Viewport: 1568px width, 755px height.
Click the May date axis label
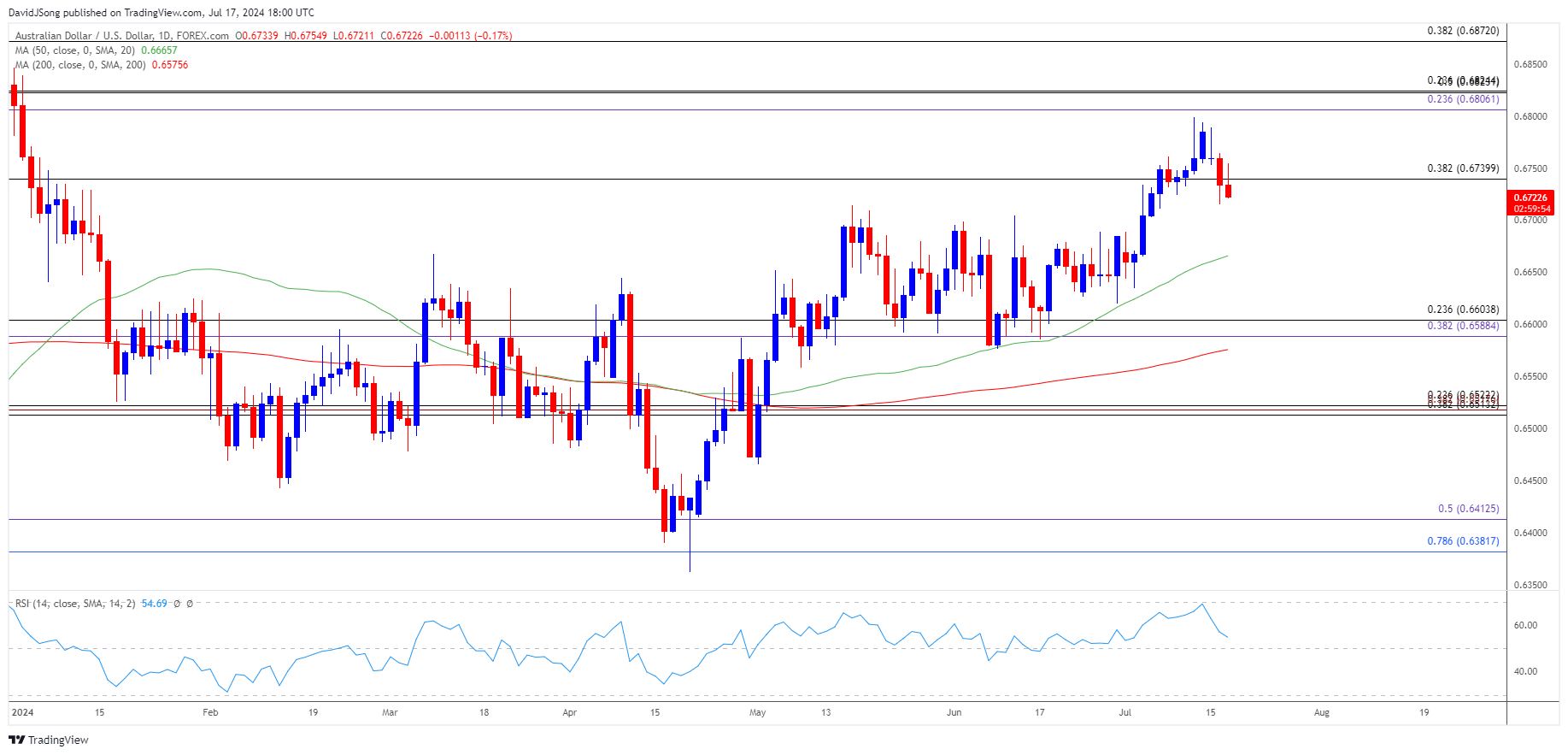[757, 712]
